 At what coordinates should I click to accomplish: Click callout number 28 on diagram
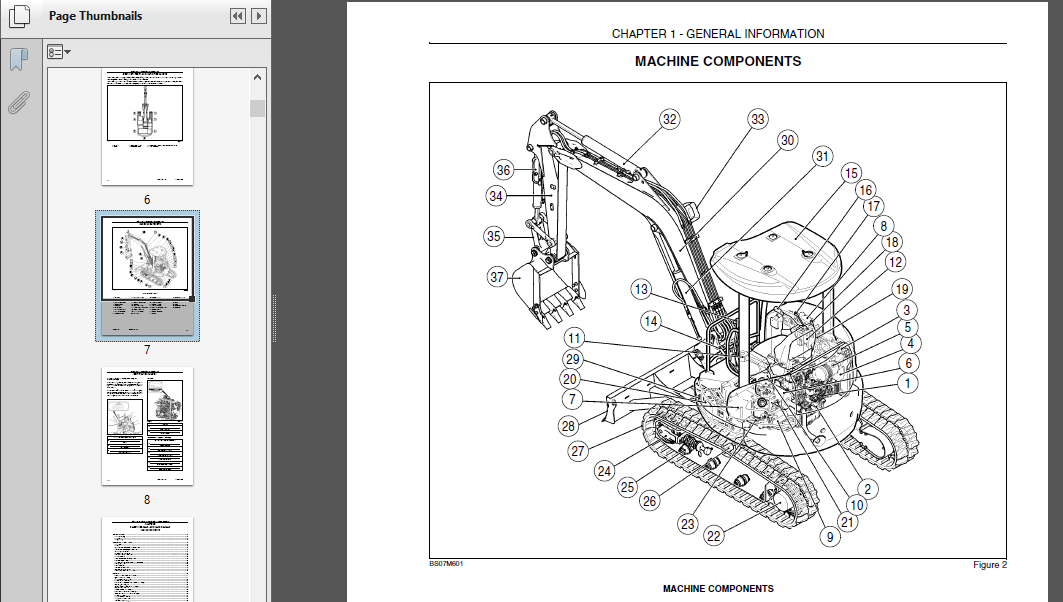pyautogui.click(x=568, y=426)
